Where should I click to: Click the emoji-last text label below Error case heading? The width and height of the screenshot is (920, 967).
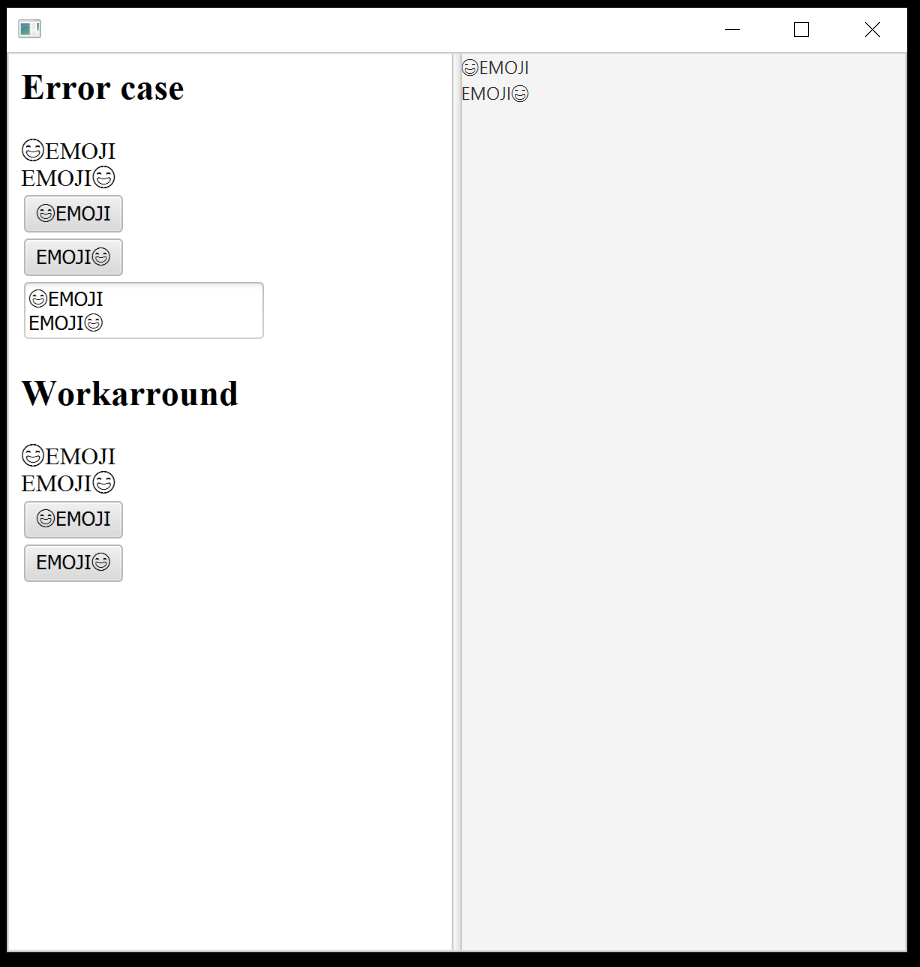click(68, 178)
